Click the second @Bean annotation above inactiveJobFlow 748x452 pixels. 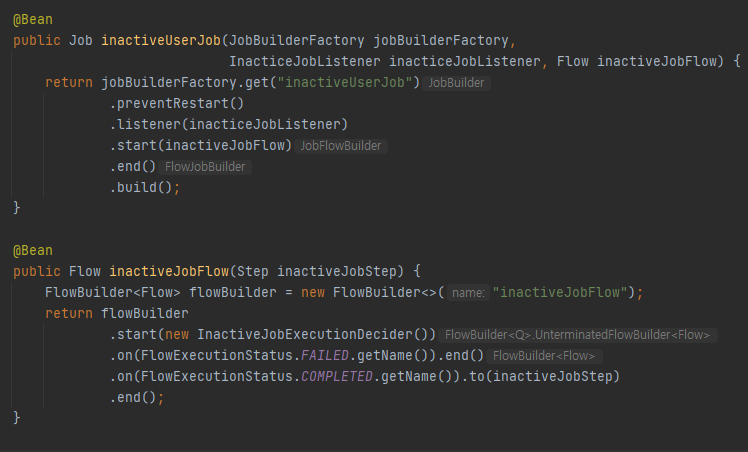[x=33, y=250]
